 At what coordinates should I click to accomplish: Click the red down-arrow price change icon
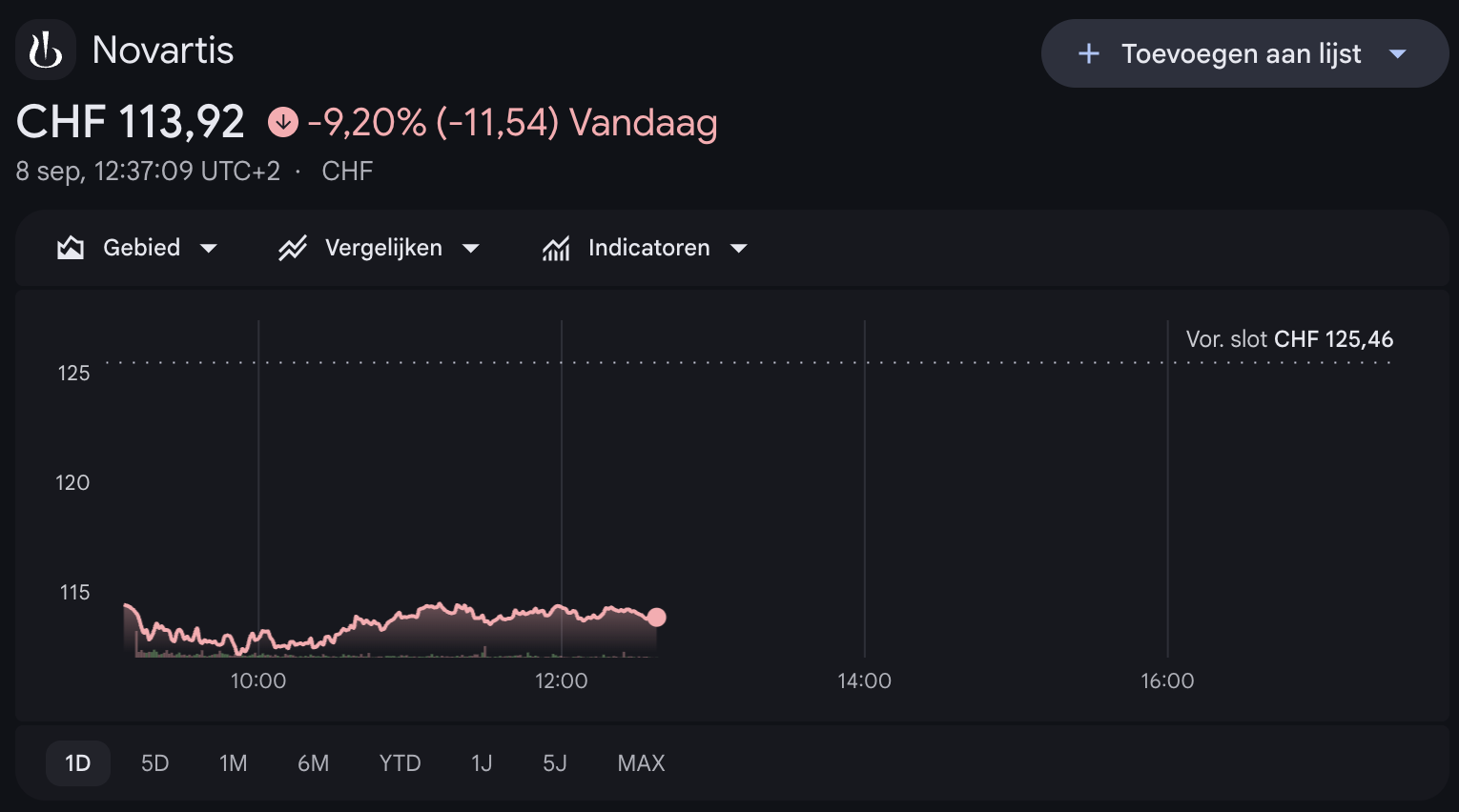click(x=283, y=122)
